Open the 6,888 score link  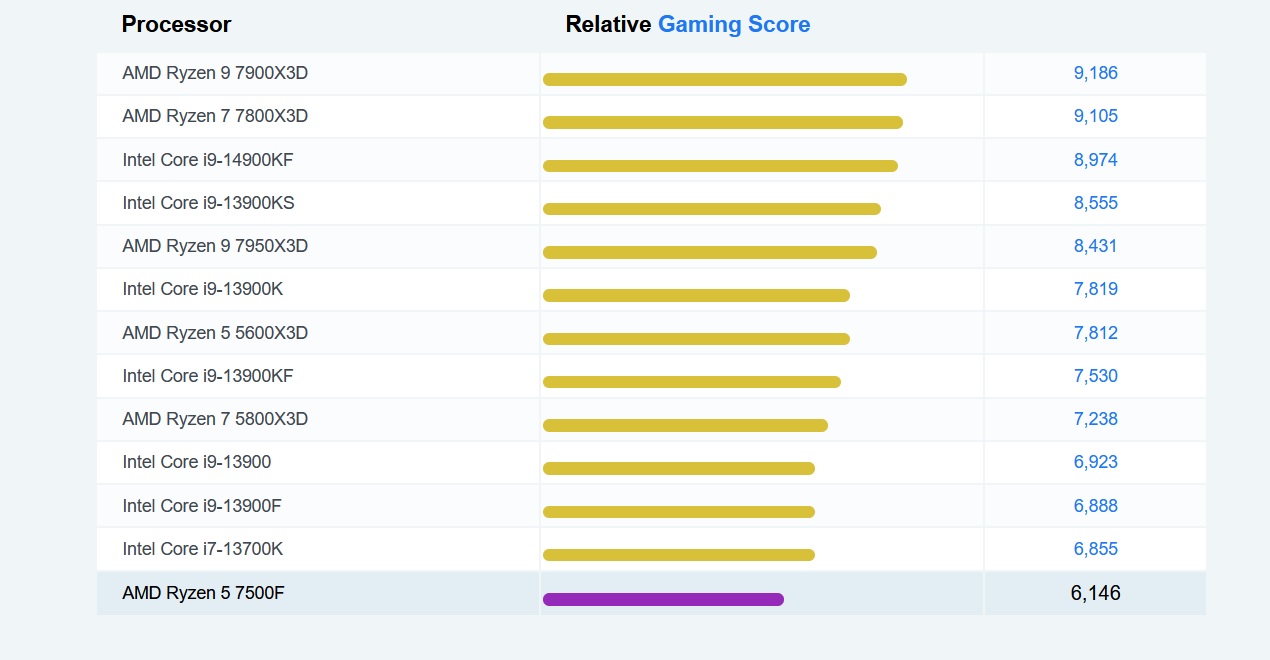point(1096,506)
